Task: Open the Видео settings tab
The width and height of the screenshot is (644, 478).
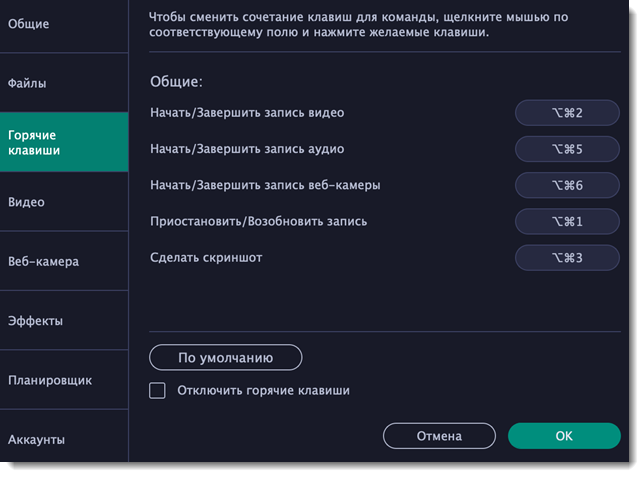Action: pyautogui.click(x=64, y=202)
